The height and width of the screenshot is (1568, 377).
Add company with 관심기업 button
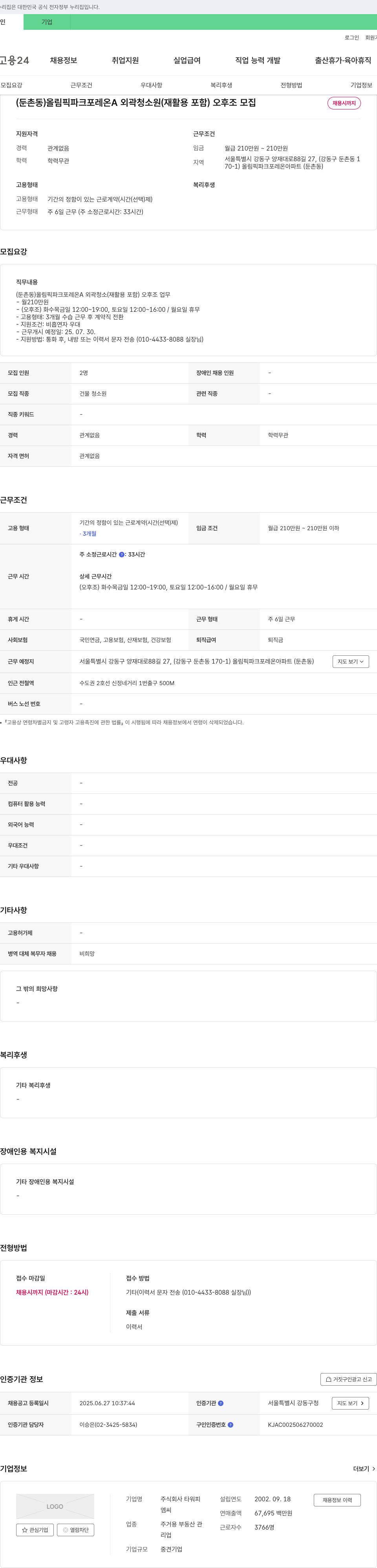[35, 1530]
